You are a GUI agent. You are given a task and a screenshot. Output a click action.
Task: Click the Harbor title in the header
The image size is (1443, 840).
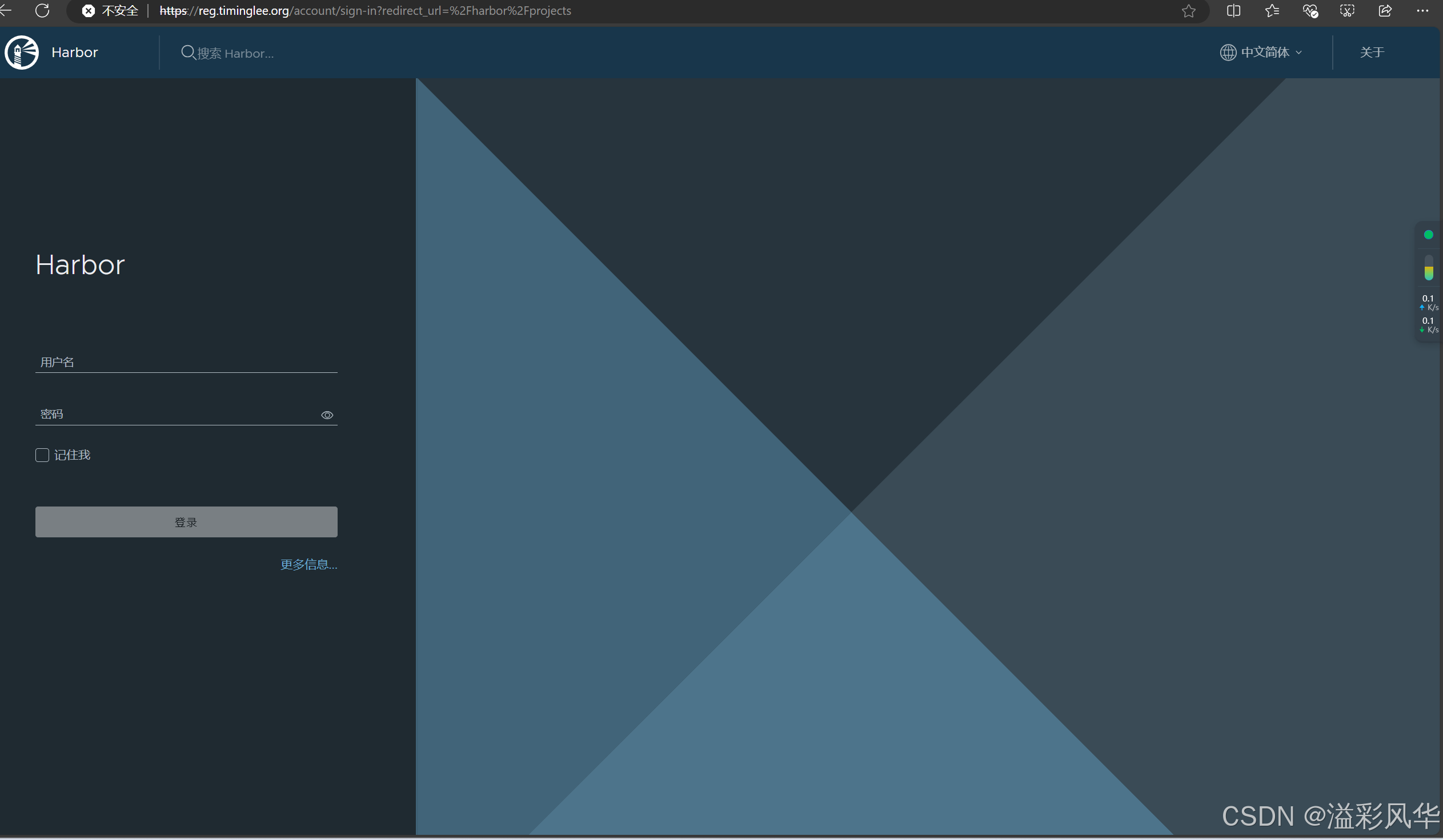point(75,53)
